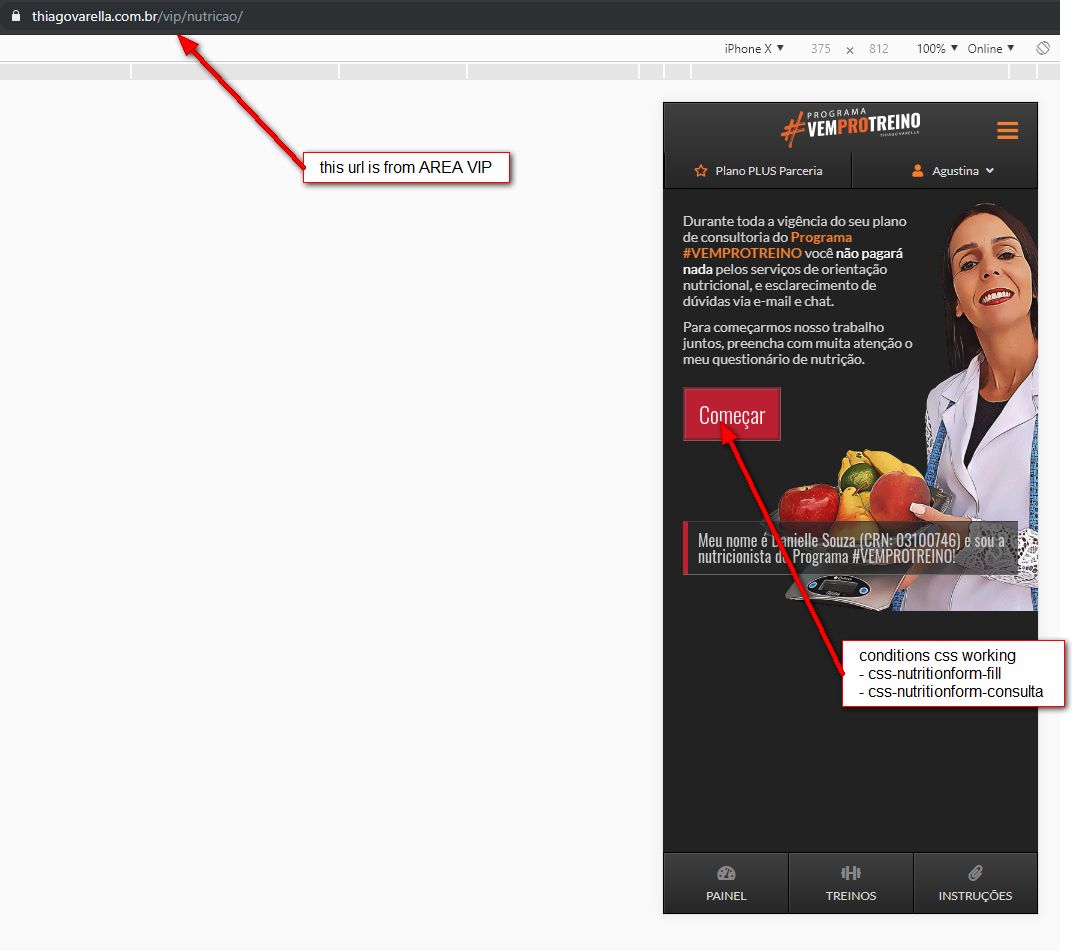Click the paragraph starting "Para começarmos nosso trabalho"
The image size is (1075, 951).
797,343
